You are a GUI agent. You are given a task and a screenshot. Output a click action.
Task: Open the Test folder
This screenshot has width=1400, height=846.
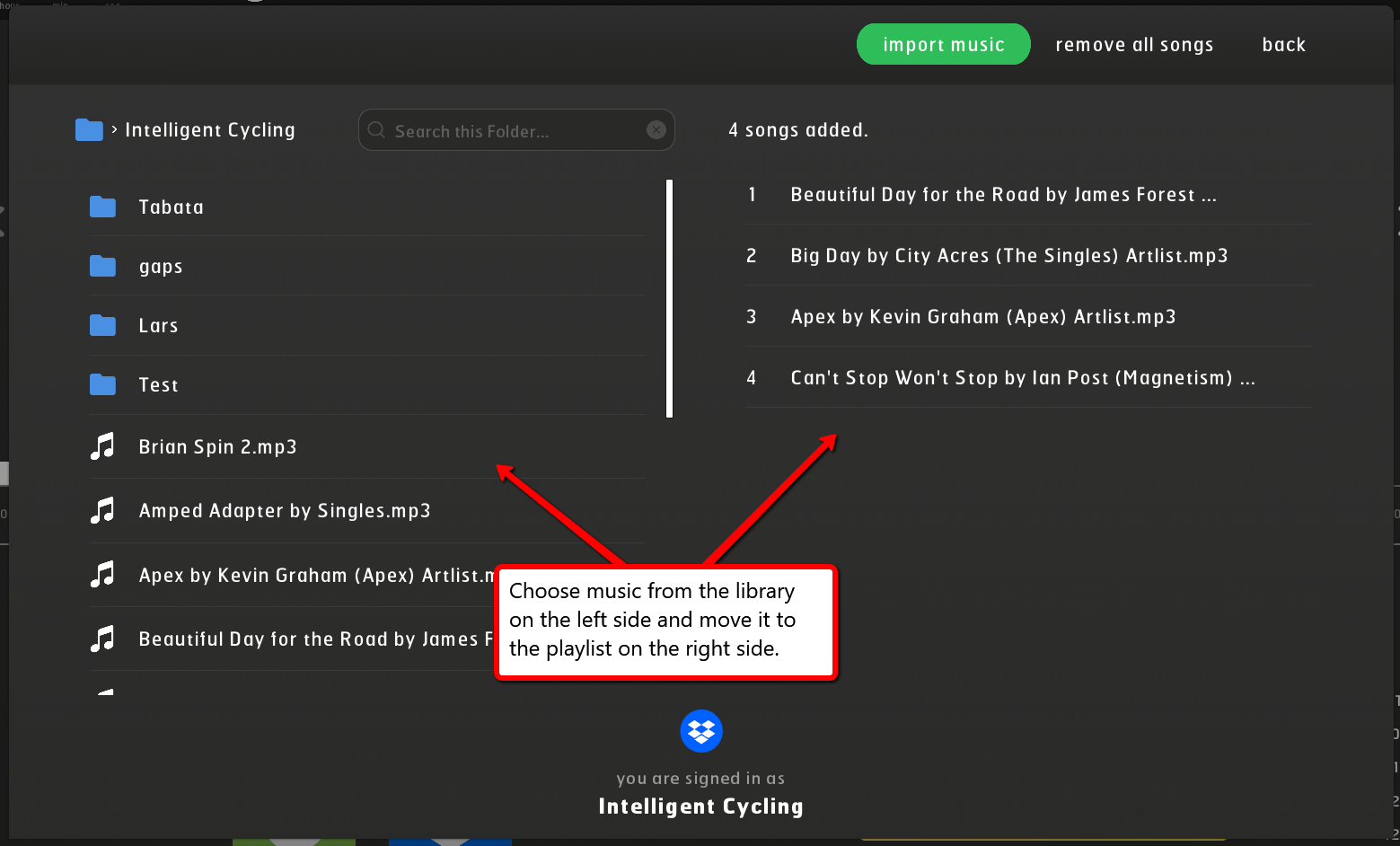coord(159,385)
